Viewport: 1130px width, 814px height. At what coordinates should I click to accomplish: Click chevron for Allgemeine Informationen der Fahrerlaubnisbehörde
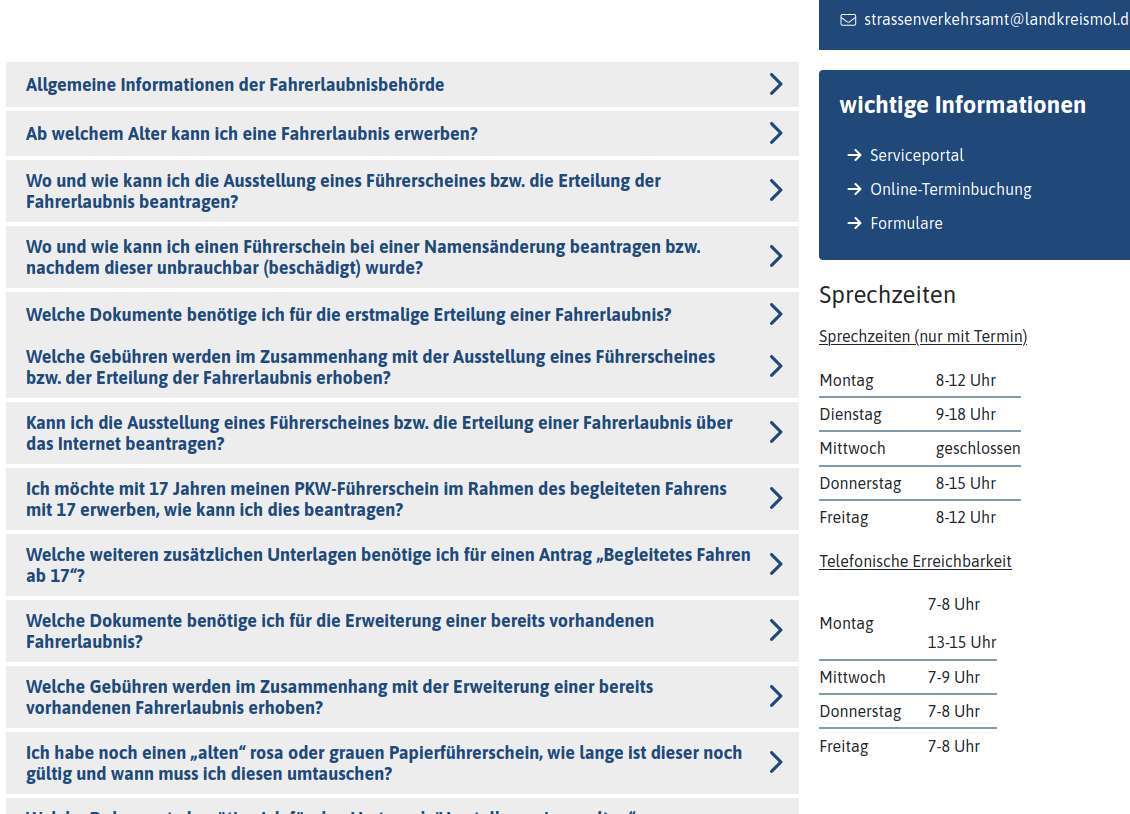point(775,85)
